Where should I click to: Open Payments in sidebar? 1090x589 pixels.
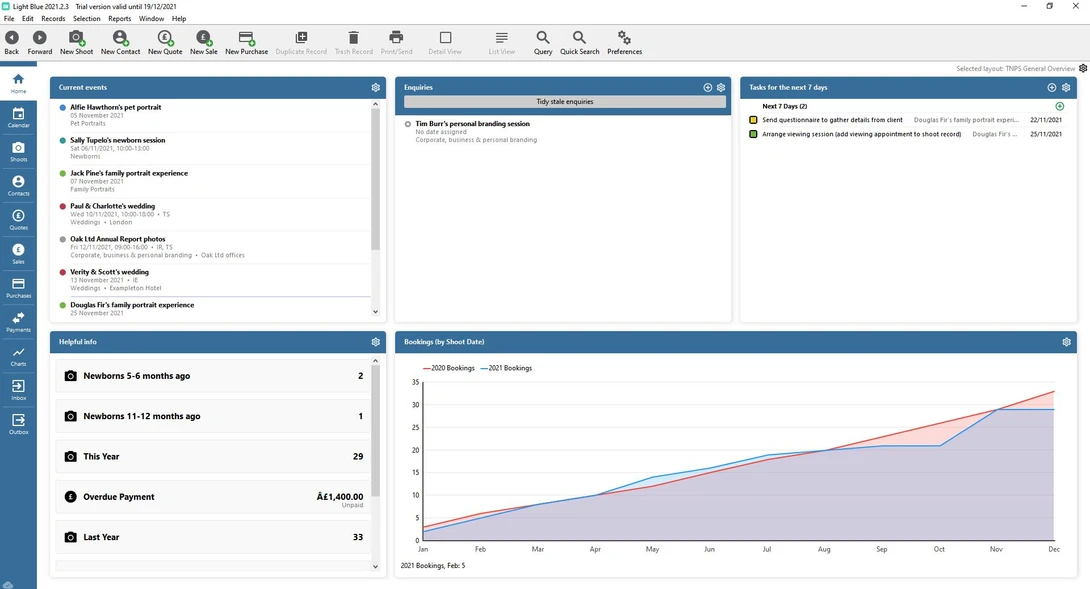(18, 321)
